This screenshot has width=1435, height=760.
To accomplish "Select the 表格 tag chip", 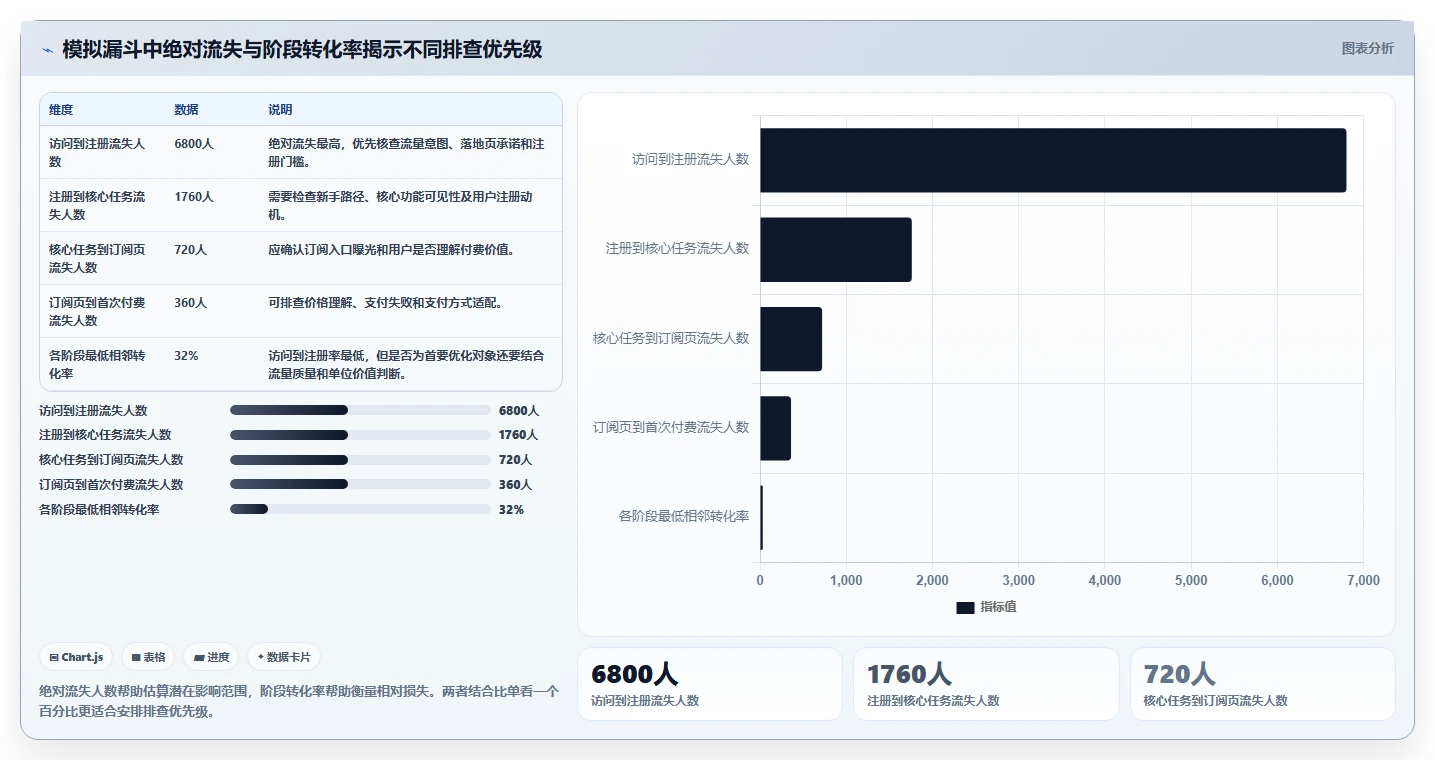I will (148, 657).
